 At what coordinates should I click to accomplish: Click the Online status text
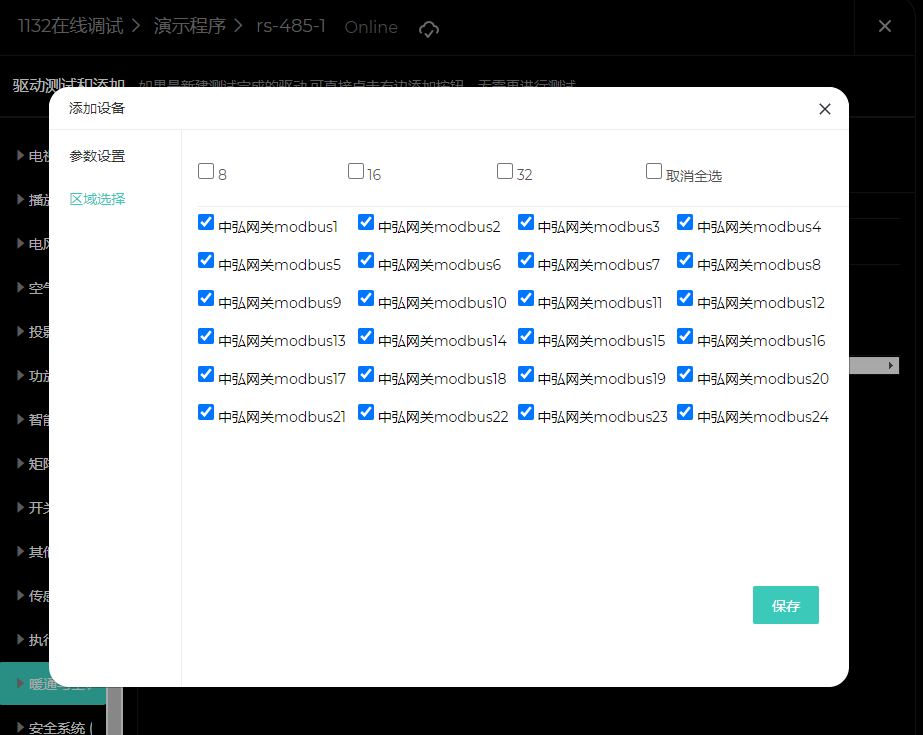point(371,27)
